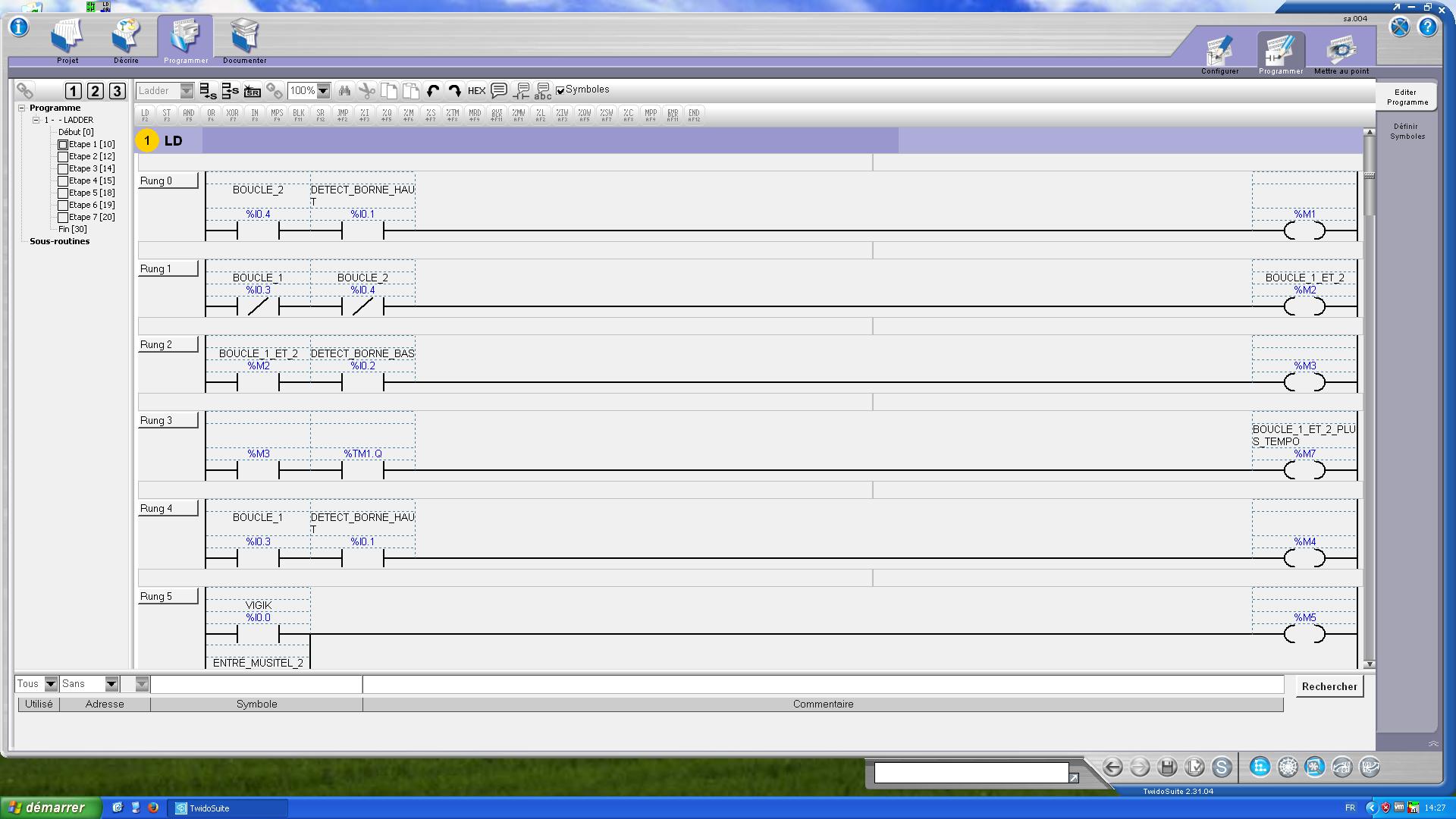This screenshot has height=819, width=1456.
Task: Click the scissors cut icon
Action: point(367,91)
